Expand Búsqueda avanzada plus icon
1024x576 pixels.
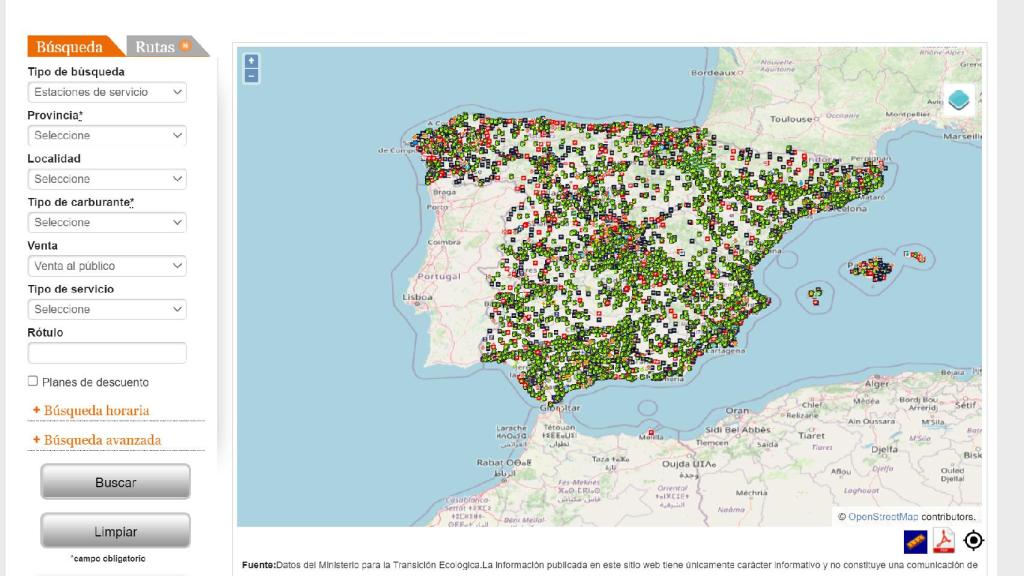[x=36, y=440]
